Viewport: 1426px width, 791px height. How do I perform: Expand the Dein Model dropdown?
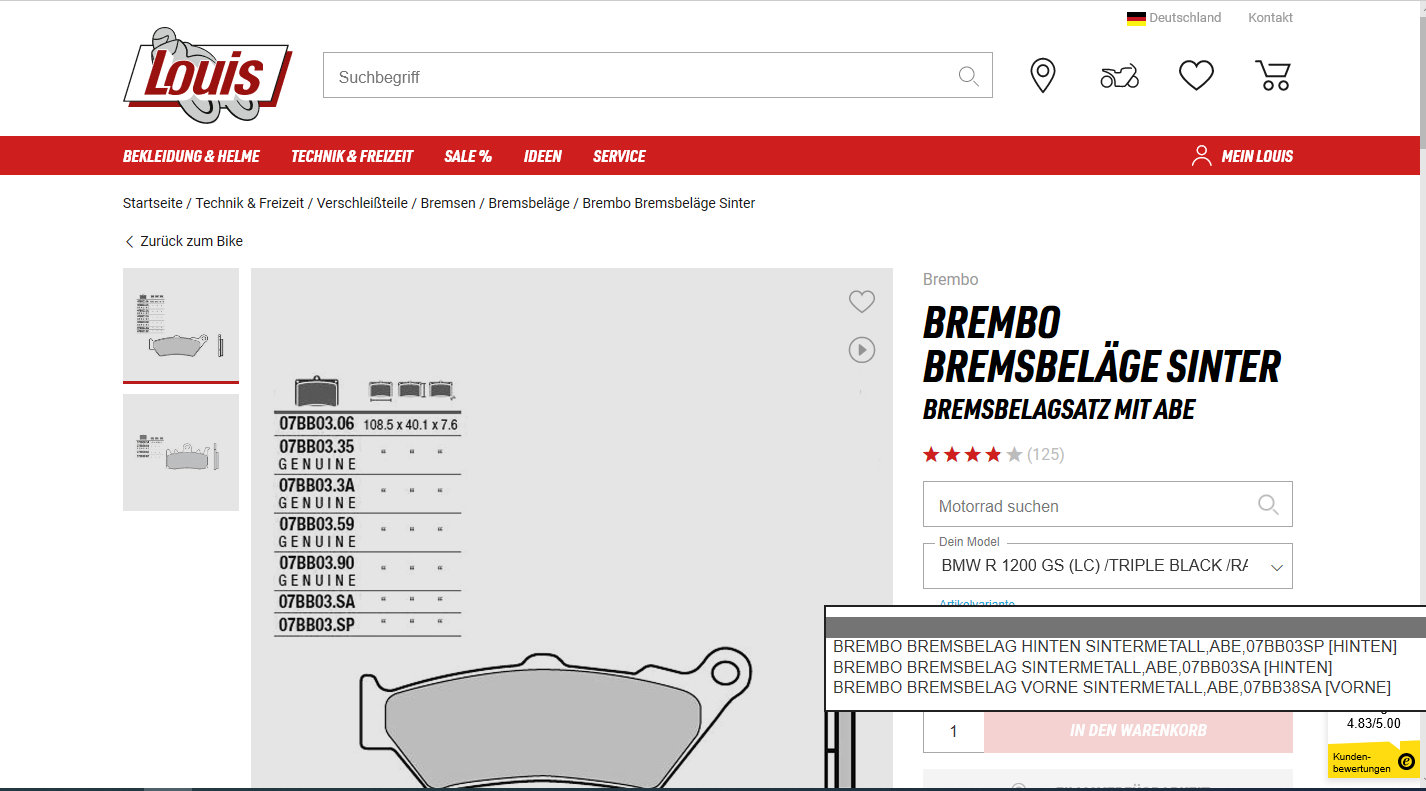tap(1107, 566)
